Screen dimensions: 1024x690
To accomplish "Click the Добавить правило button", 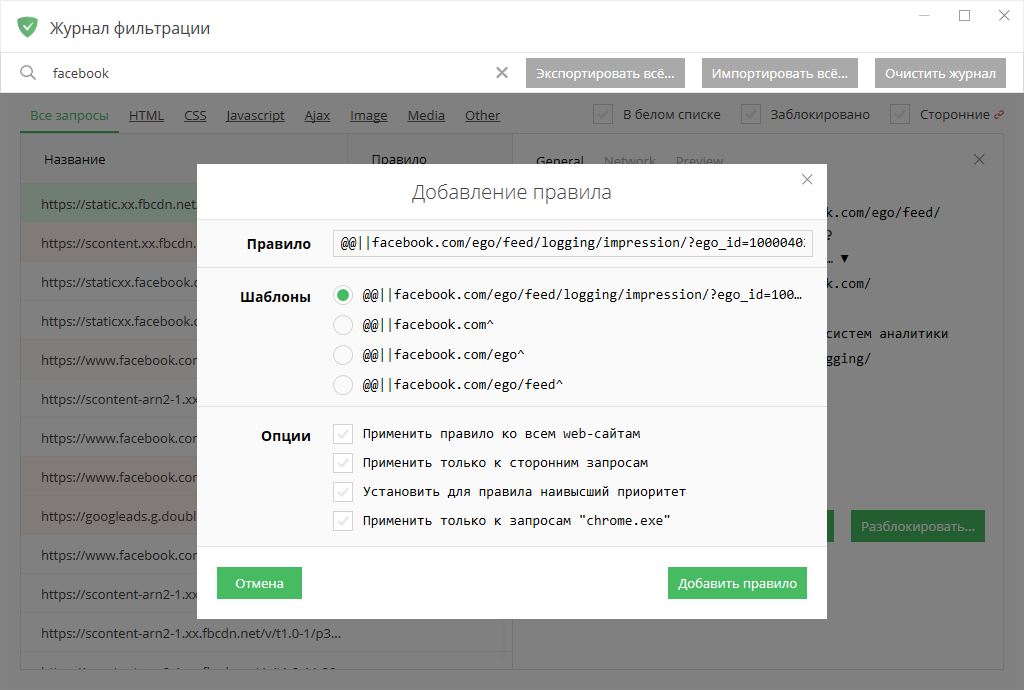I will [737, 583].
